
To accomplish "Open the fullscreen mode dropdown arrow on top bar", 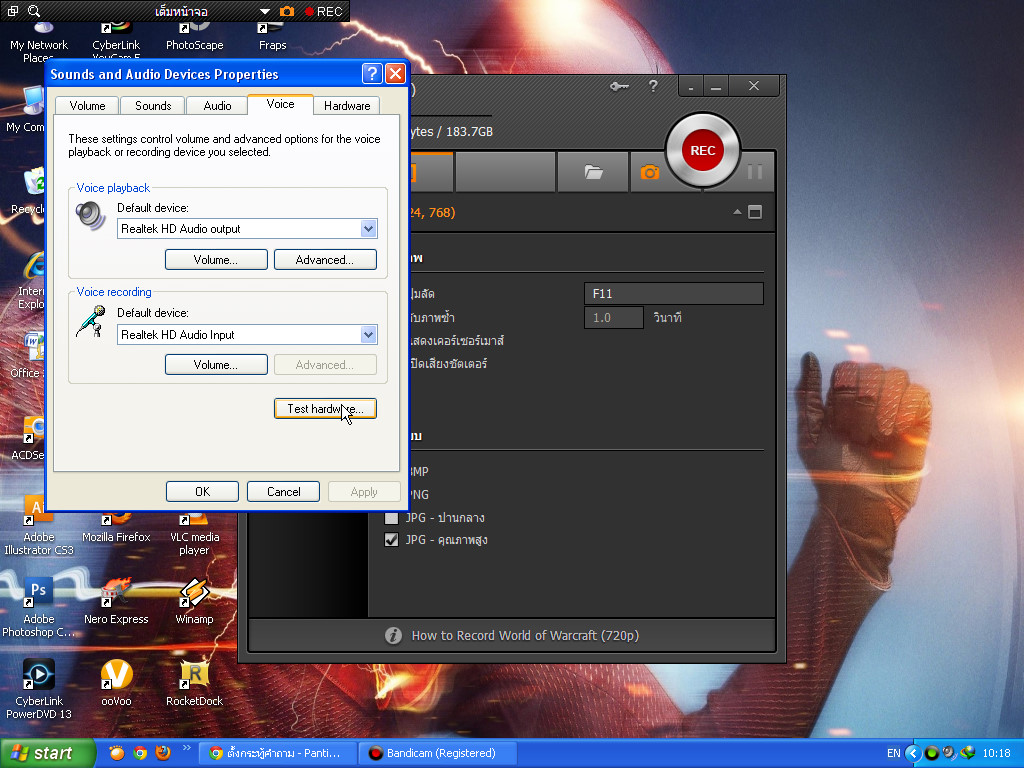I will tap(265, 12).
